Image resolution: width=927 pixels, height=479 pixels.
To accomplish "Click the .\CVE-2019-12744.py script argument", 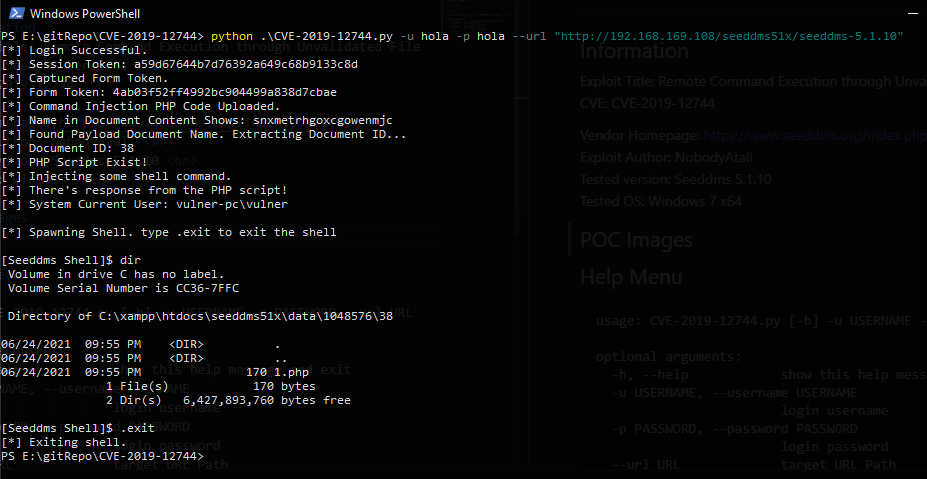I will [326, 36].
